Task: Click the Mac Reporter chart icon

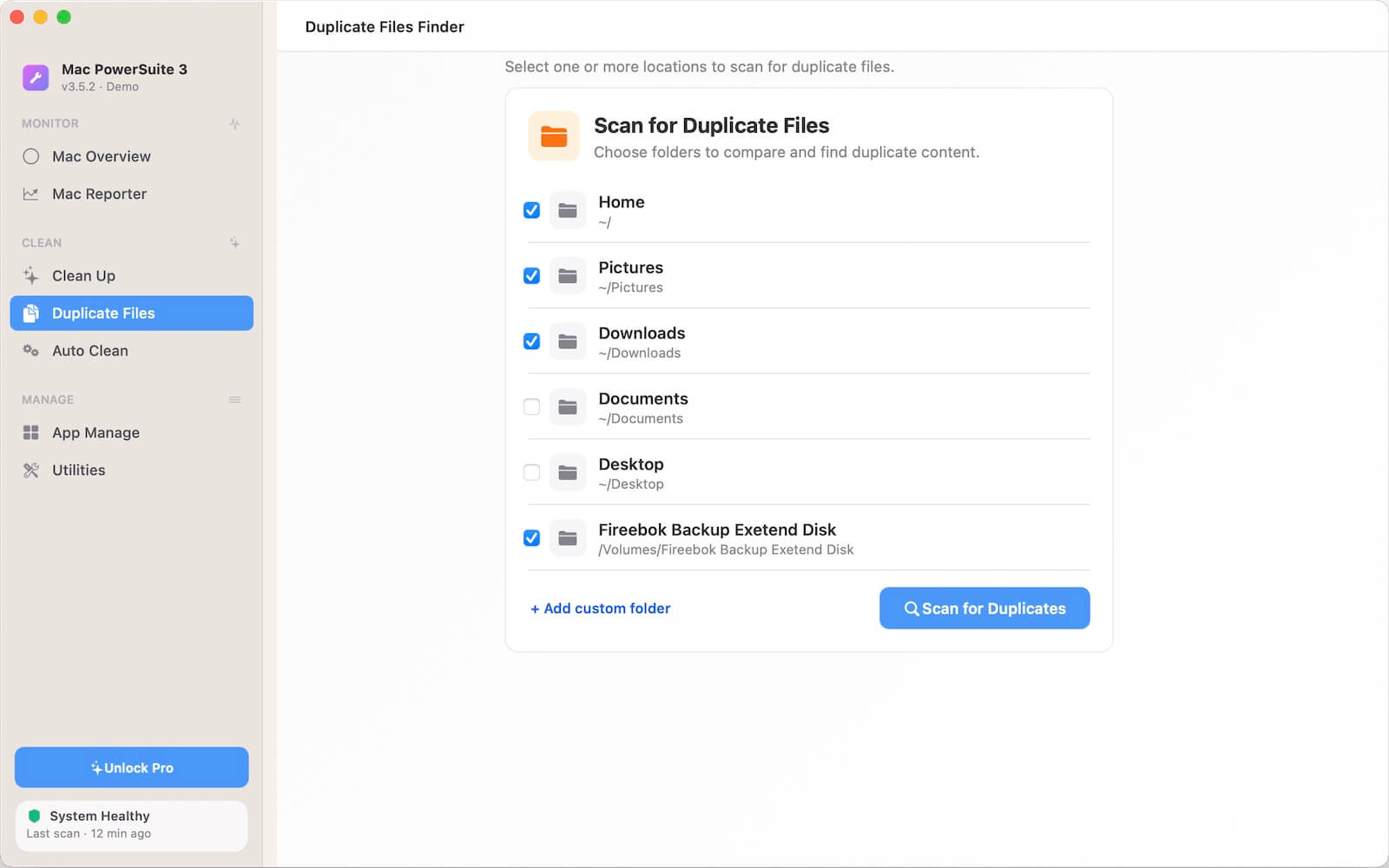Action: pos(31,194)
